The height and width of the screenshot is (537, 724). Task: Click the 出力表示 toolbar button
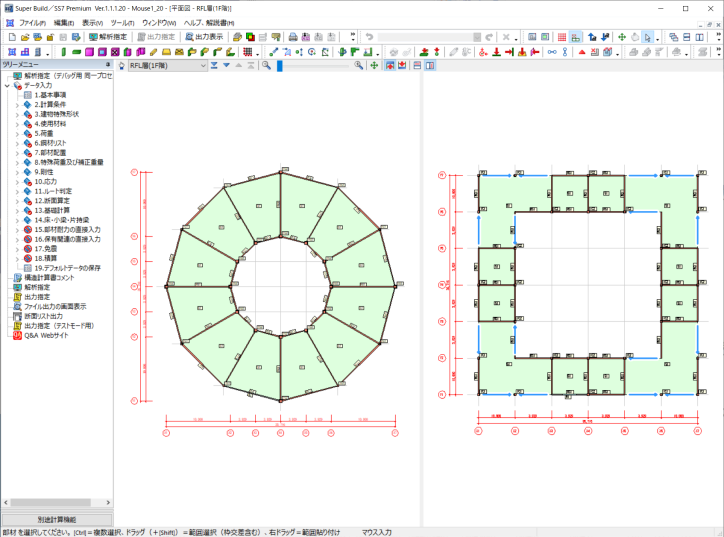point(204,37)
